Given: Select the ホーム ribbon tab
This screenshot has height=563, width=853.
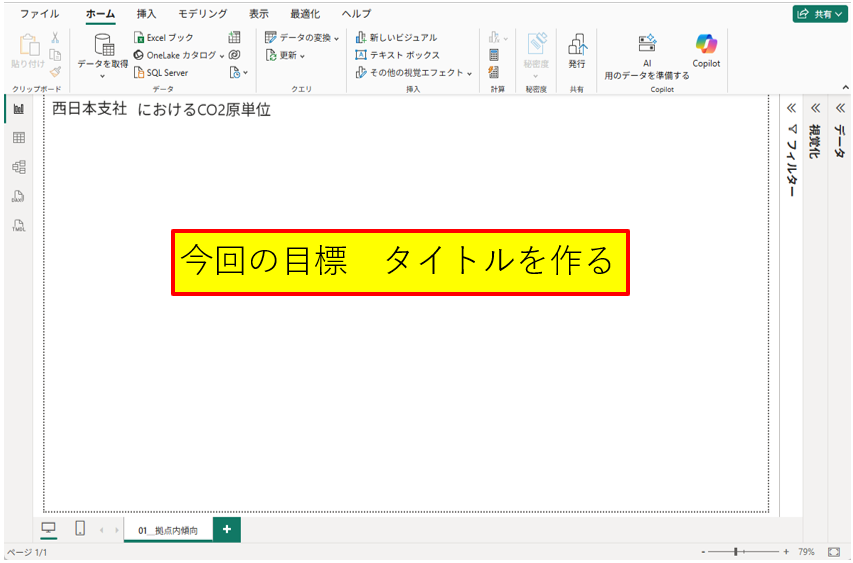Looking at the screenshot, I should tap(101, 14).
